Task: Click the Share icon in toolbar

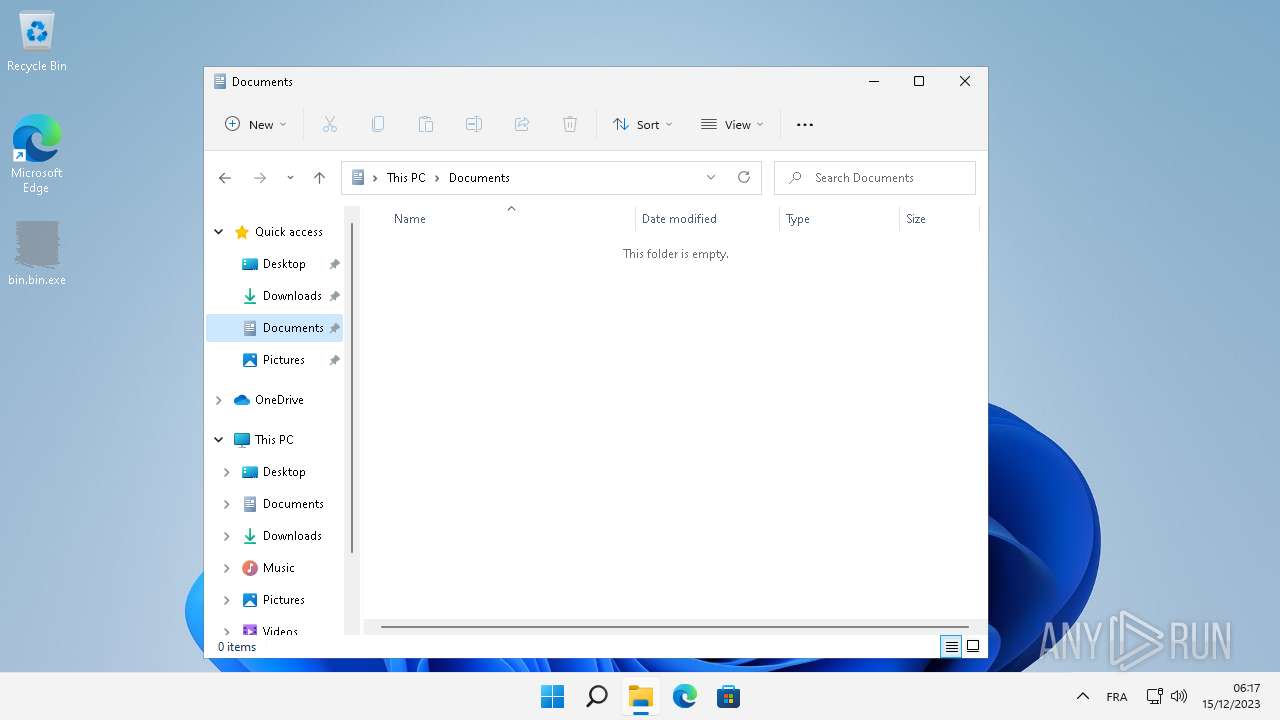Action: pyautogui.click(x=521, y=124)
